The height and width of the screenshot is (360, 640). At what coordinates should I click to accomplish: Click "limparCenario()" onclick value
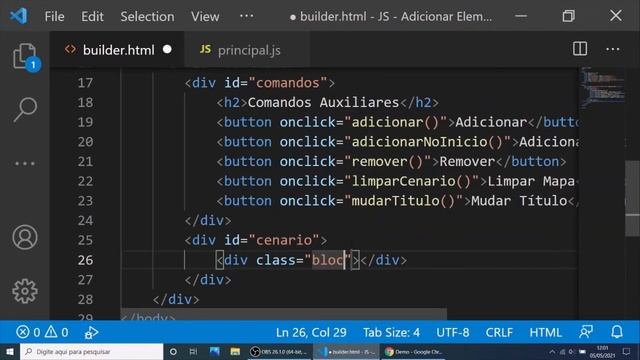(411, 181)
